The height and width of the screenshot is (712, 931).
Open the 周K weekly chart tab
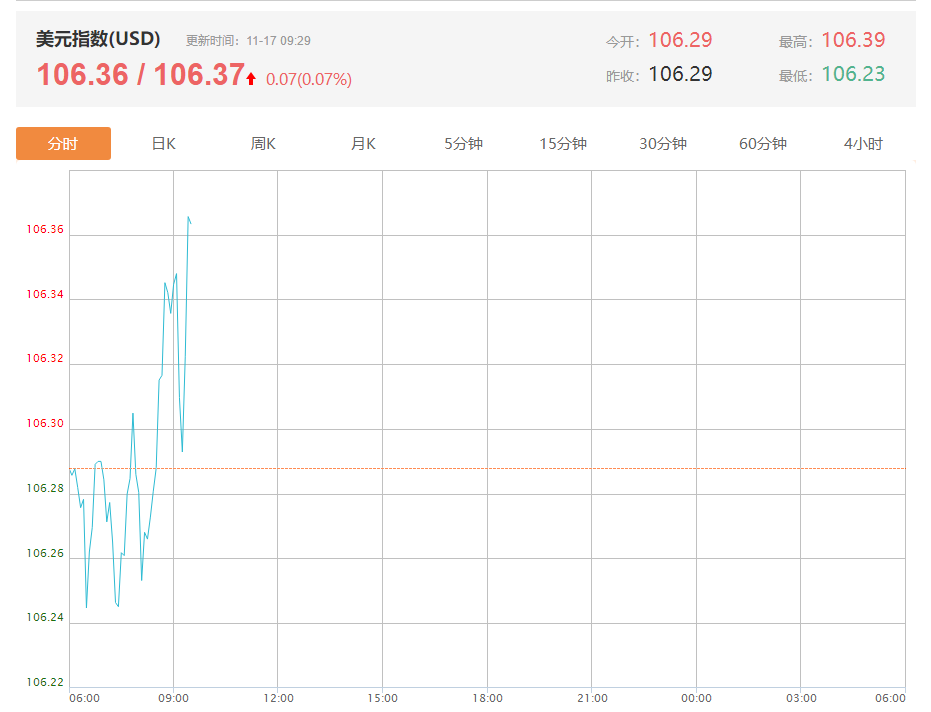click(263, 144)
